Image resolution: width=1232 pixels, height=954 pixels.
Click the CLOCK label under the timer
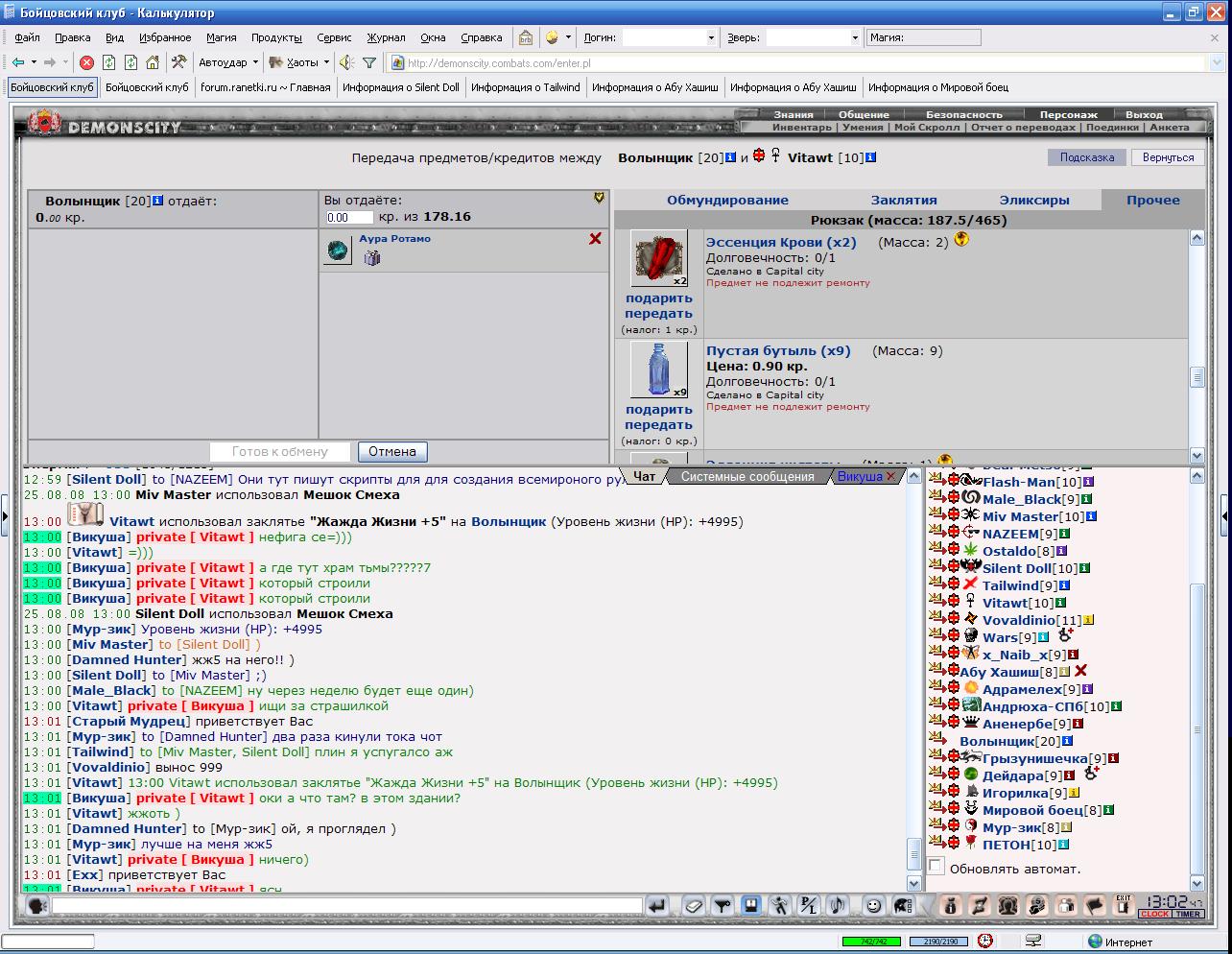(x=1154, y=914)
